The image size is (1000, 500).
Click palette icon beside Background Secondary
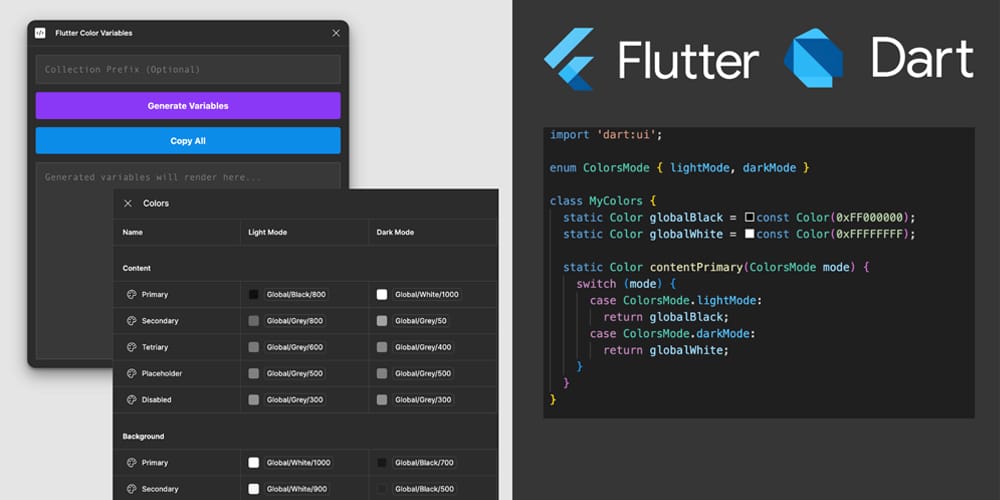pos(131,489)
